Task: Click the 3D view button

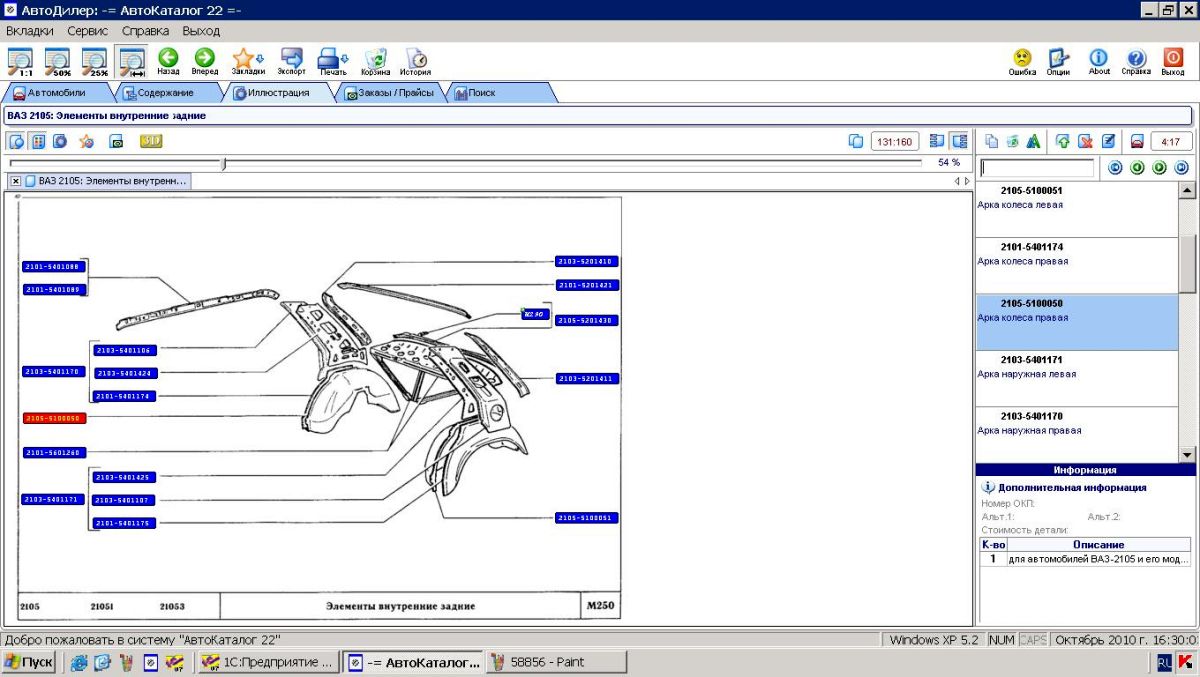Action: coord(151,141)
